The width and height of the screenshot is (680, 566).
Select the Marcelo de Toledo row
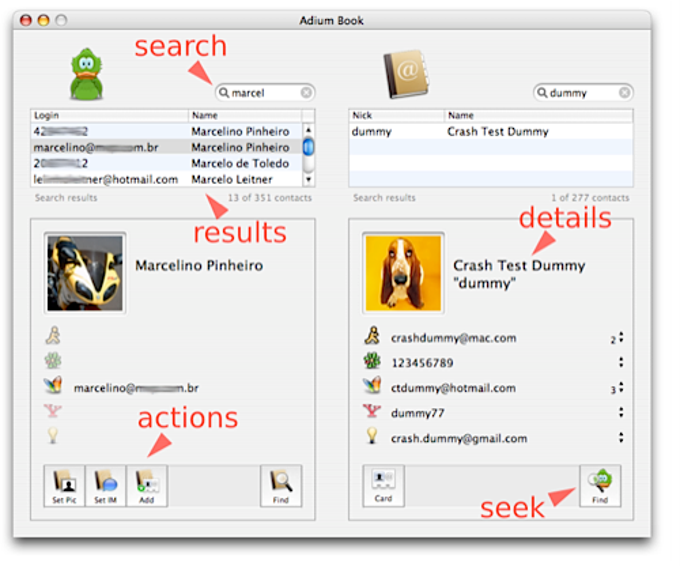pyautogui.click(x=167, y=163)
